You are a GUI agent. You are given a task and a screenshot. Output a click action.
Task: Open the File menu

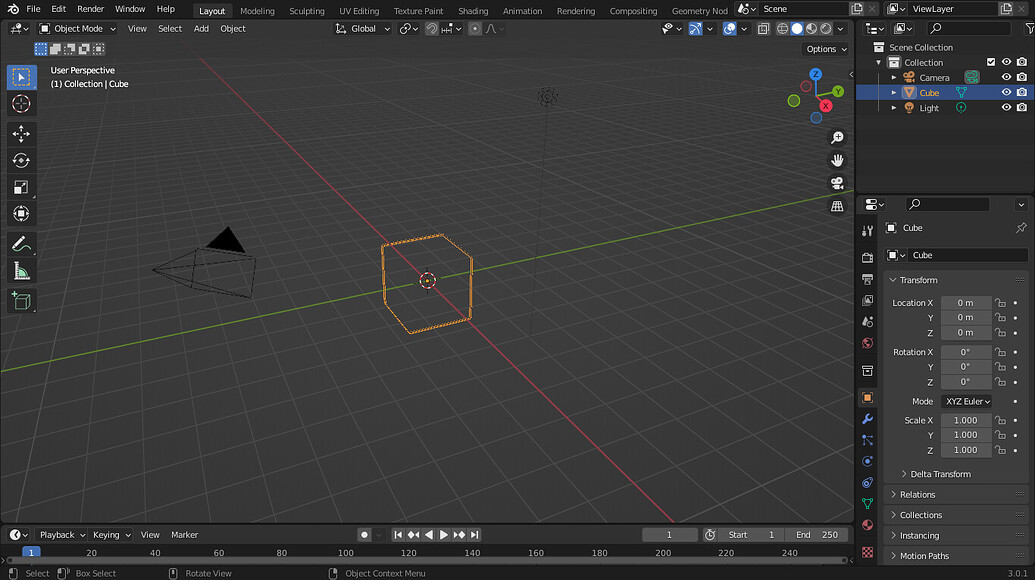pyautogui.click(x=33, y=9)
